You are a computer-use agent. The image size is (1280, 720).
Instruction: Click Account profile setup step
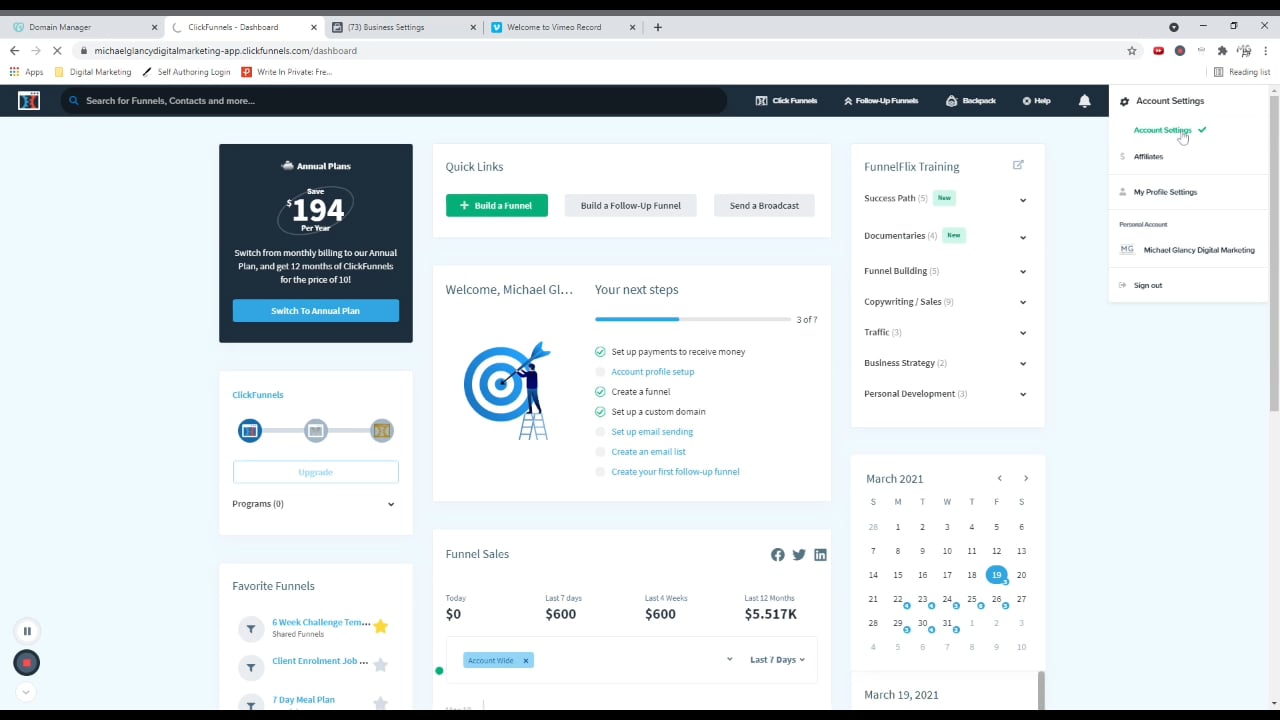(x=652, y=372)
